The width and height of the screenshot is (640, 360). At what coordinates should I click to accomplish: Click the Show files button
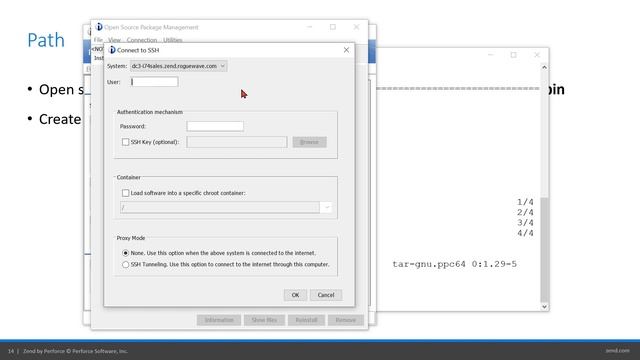point(264,320)
